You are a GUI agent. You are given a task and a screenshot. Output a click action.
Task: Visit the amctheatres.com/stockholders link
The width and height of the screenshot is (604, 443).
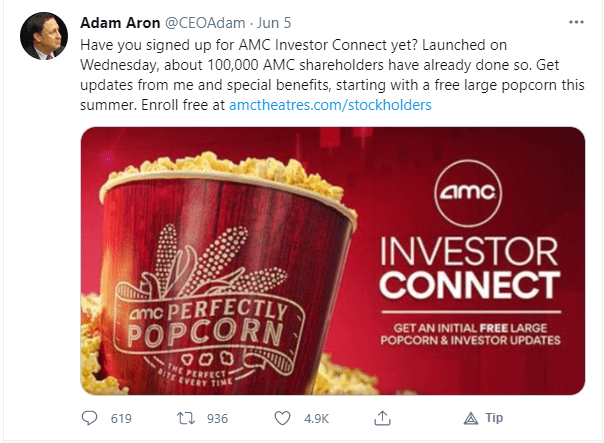[330, 105]
